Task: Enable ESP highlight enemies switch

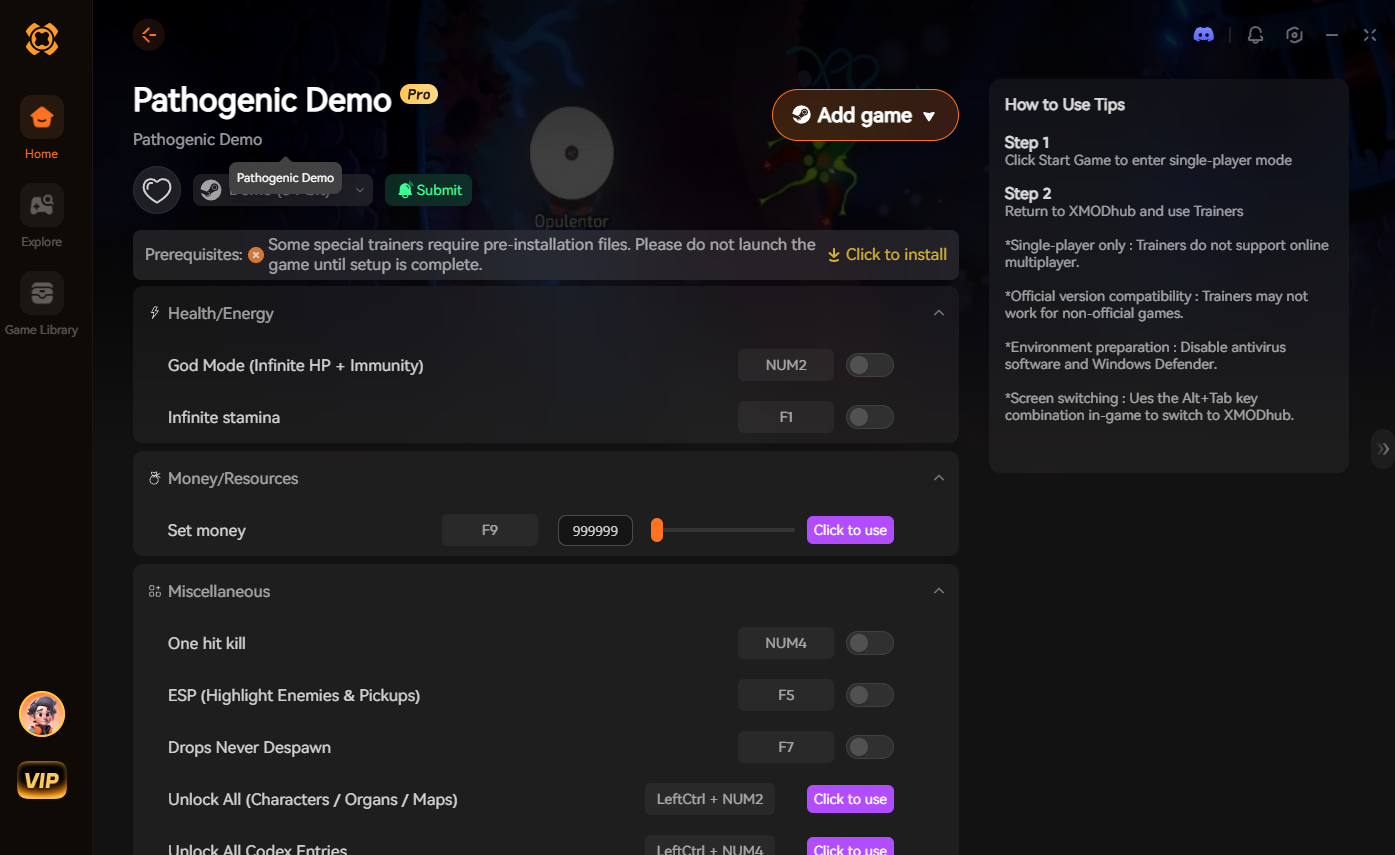Action: [869, 696]
